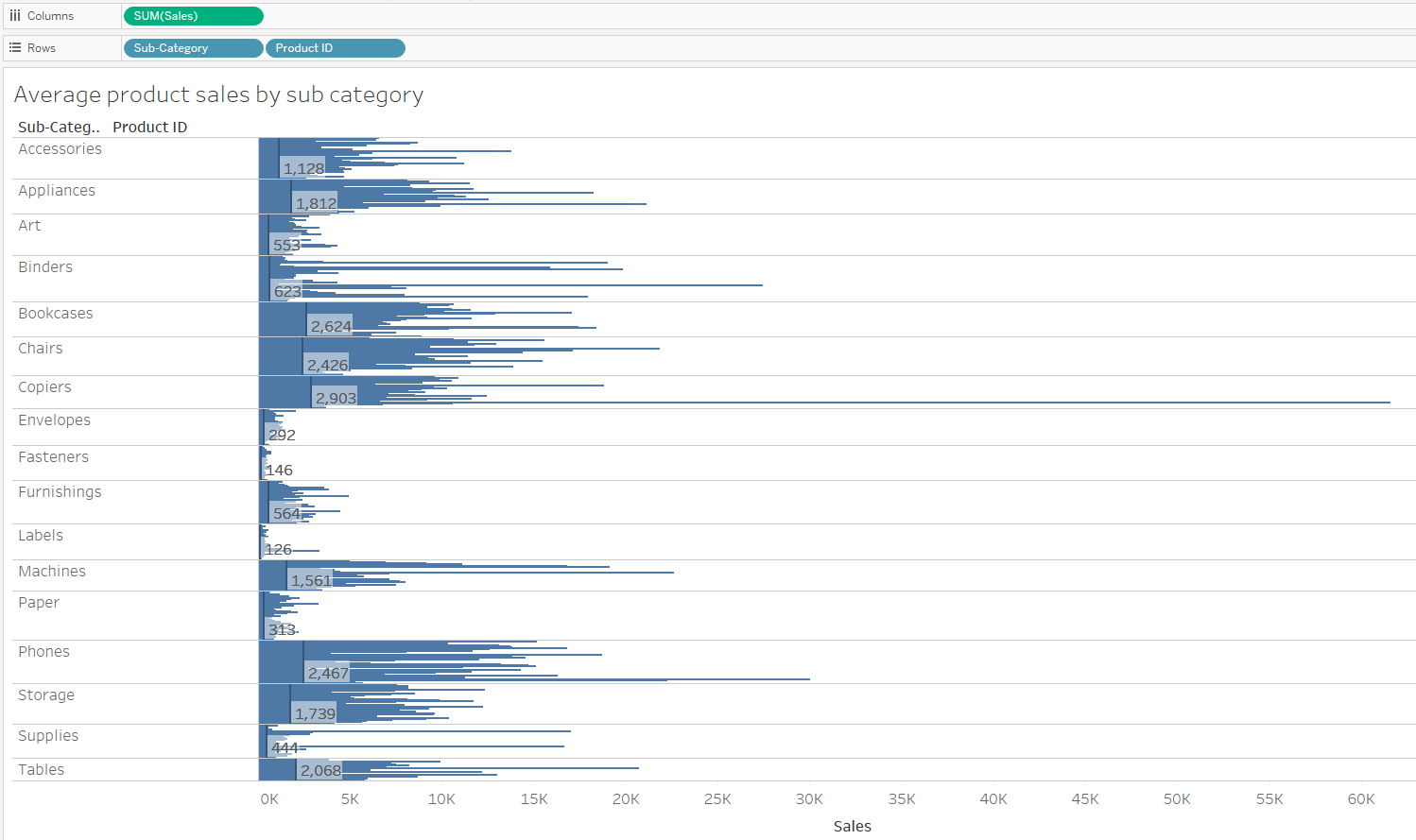This screenshot has width=1416, height=840.
Task: Click the 60K axis tick label
Action: [x=1361, y=798]
